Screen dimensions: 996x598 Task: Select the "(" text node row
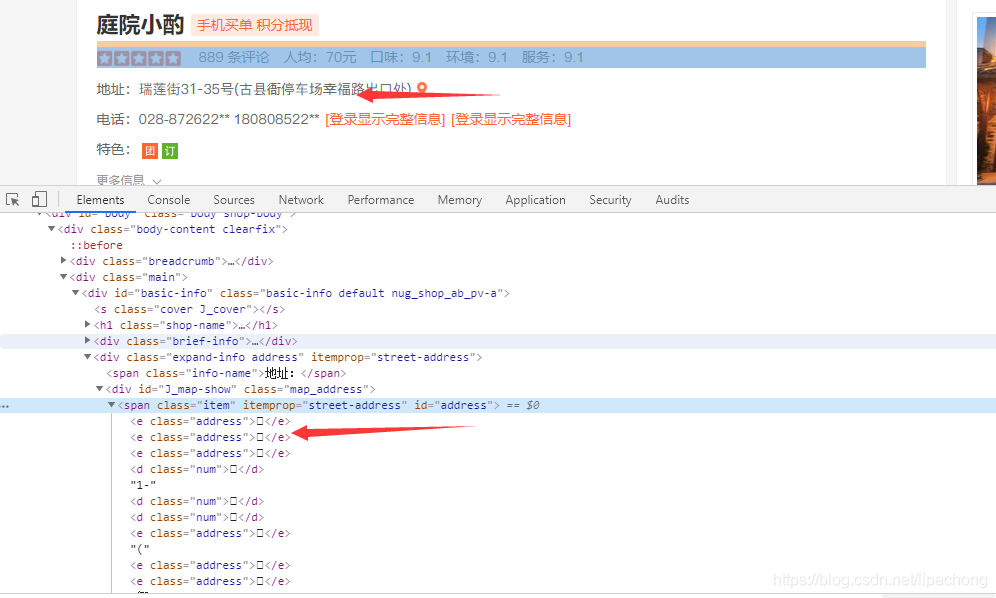coord(140,549)
